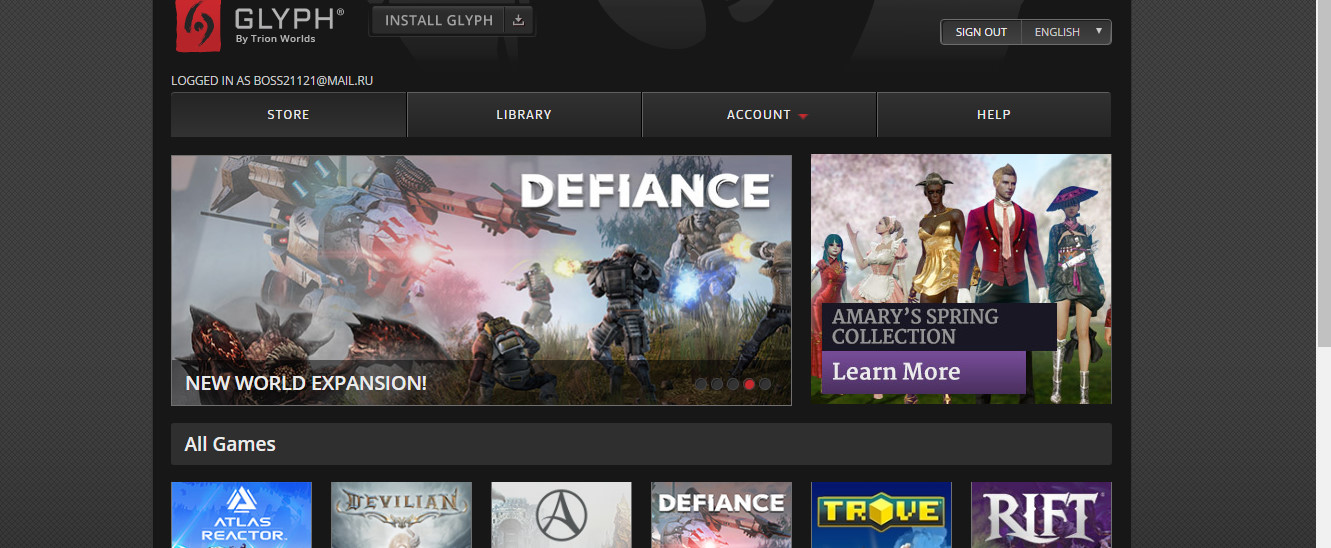Screen dimensions: 1331x548
Task: Open the Library tab
Action: [x=524, y=115]
